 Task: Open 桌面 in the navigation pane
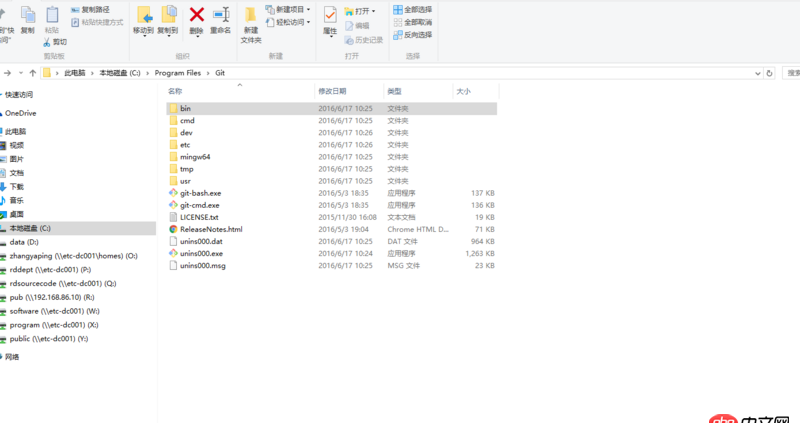[x=16, y=214]
